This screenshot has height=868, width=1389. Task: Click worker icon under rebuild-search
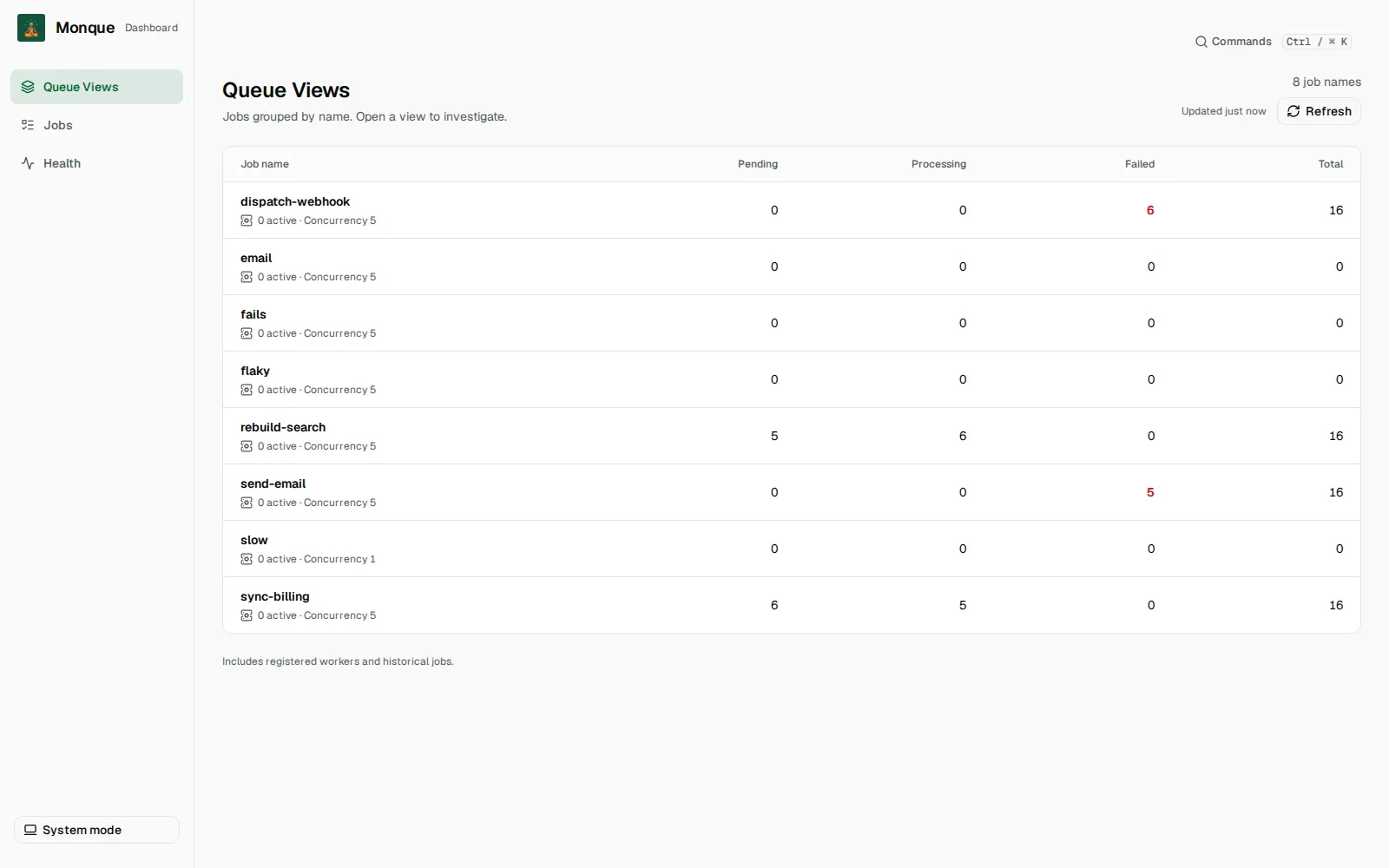coord(247,446)
